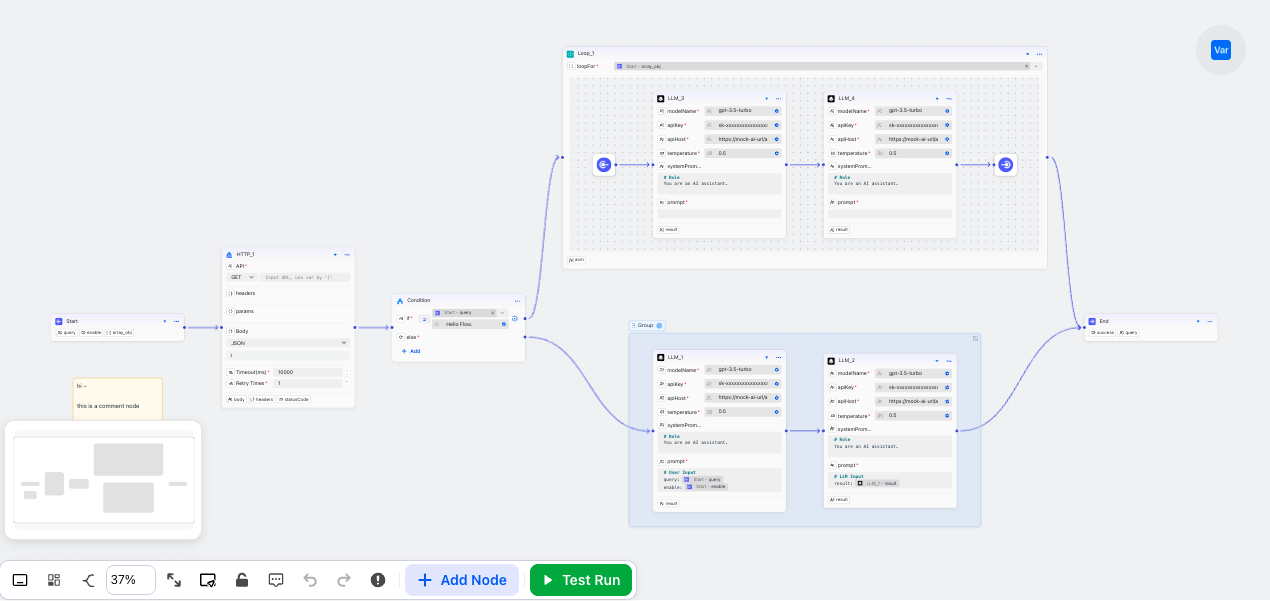
Task: Click the loop end block icon
Action: click(1006, 165)
